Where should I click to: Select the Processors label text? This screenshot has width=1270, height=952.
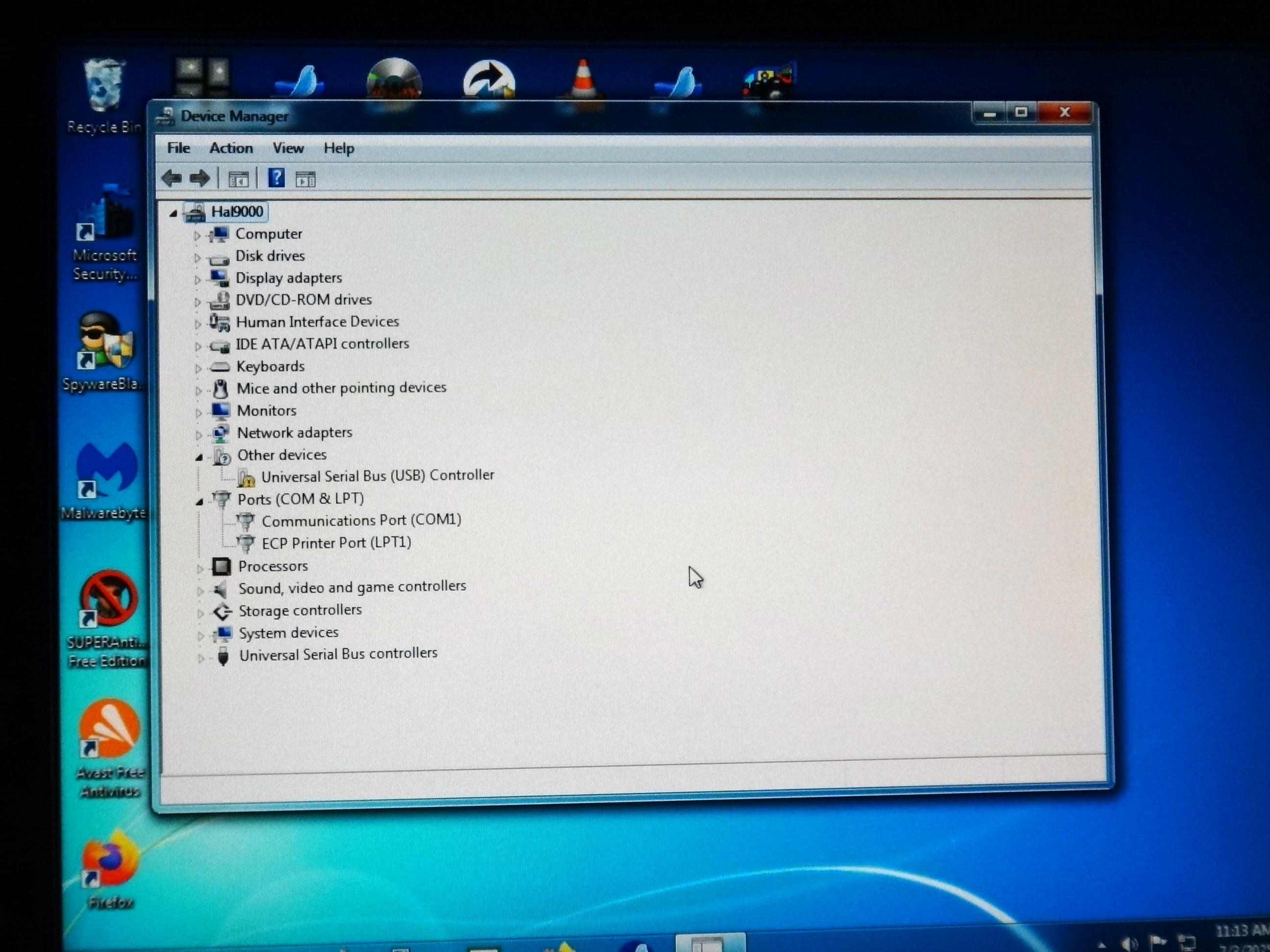pos(273,566)
